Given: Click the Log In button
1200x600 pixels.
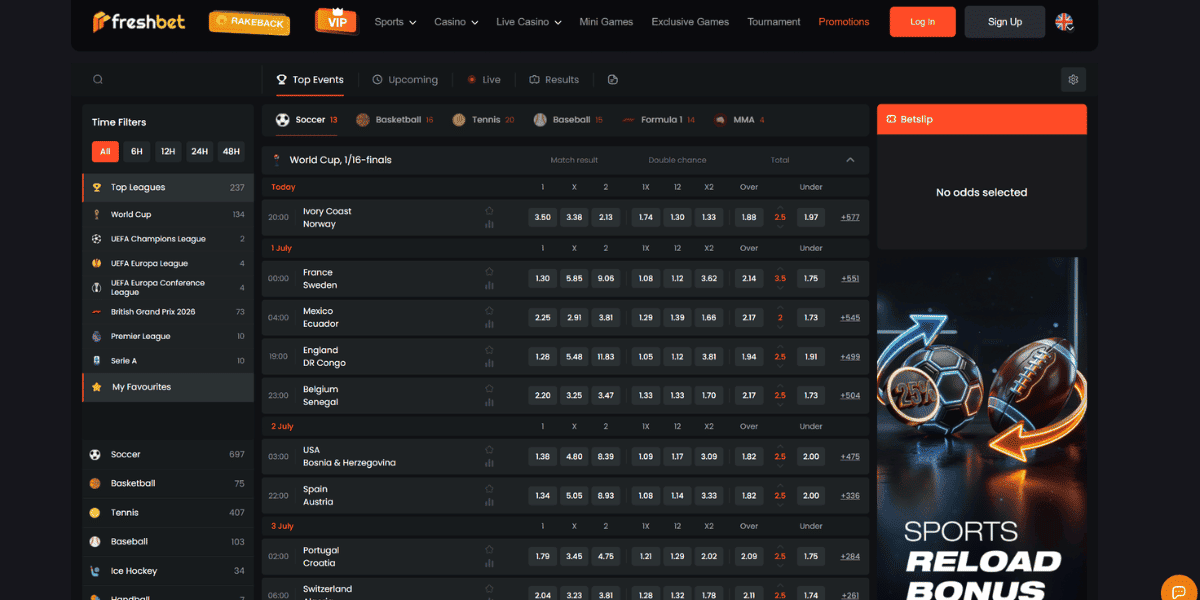Looking at the screenshot, I should (x=923, y=22).
